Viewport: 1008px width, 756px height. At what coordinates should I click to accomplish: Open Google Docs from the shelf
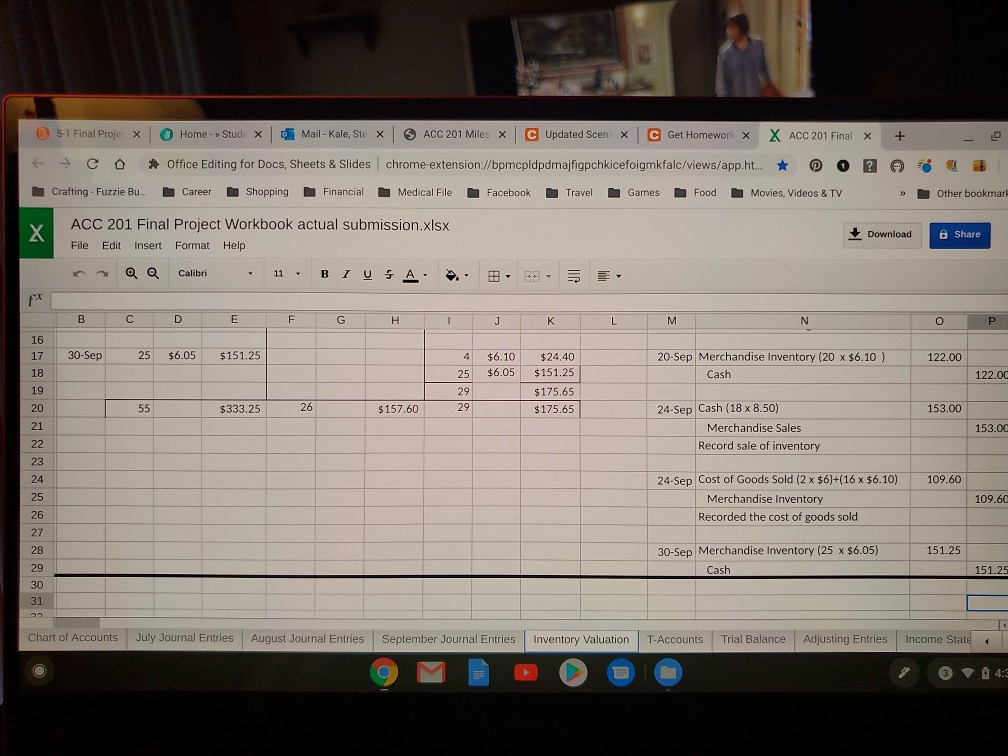pos(478,672)
